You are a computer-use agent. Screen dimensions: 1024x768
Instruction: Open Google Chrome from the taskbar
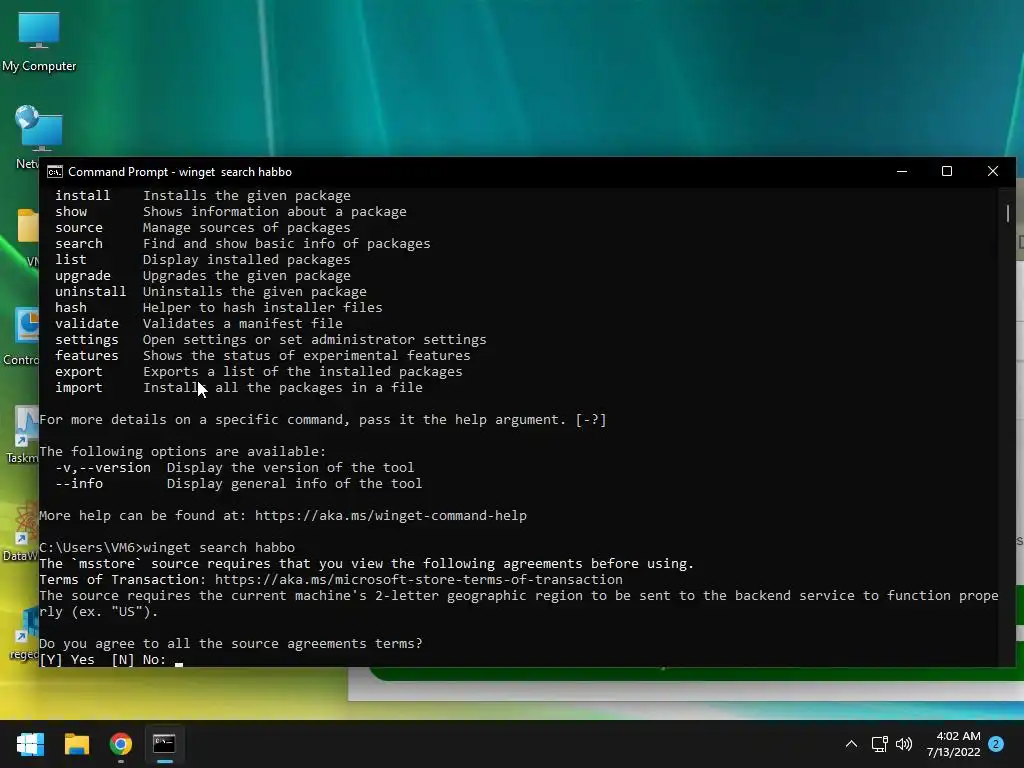click(x=121, y=744)
